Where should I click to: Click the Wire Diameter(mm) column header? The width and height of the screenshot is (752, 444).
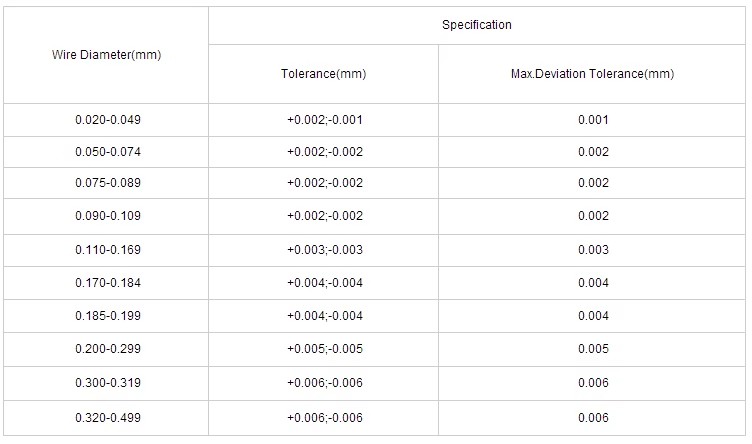coord(107,54)
